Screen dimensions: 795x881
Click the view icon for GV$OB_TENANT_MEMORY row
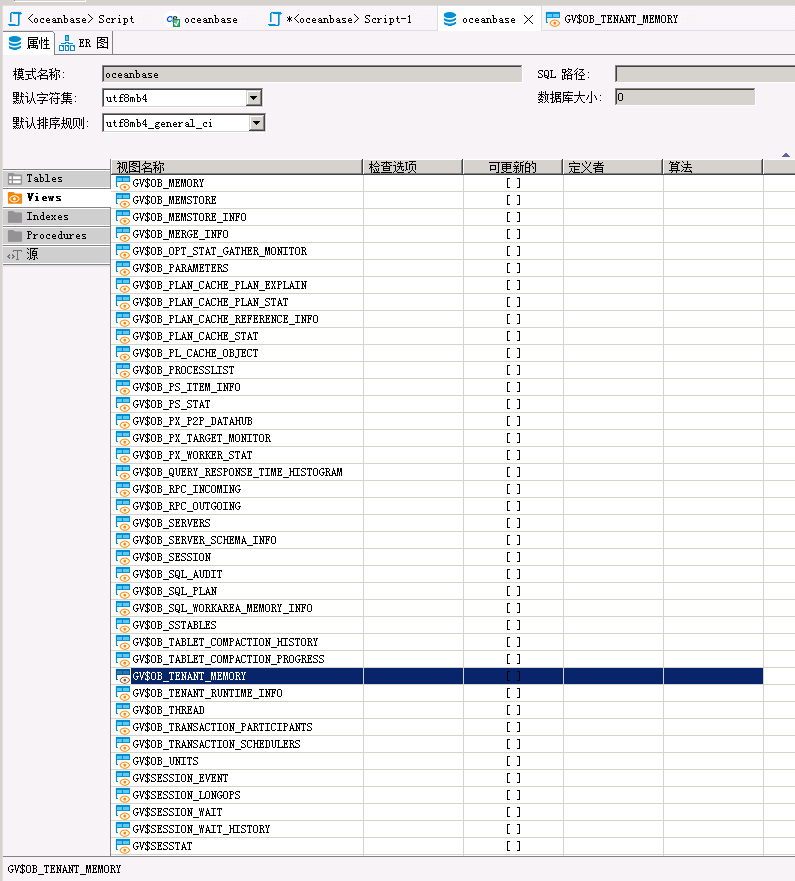click(122, 676)
